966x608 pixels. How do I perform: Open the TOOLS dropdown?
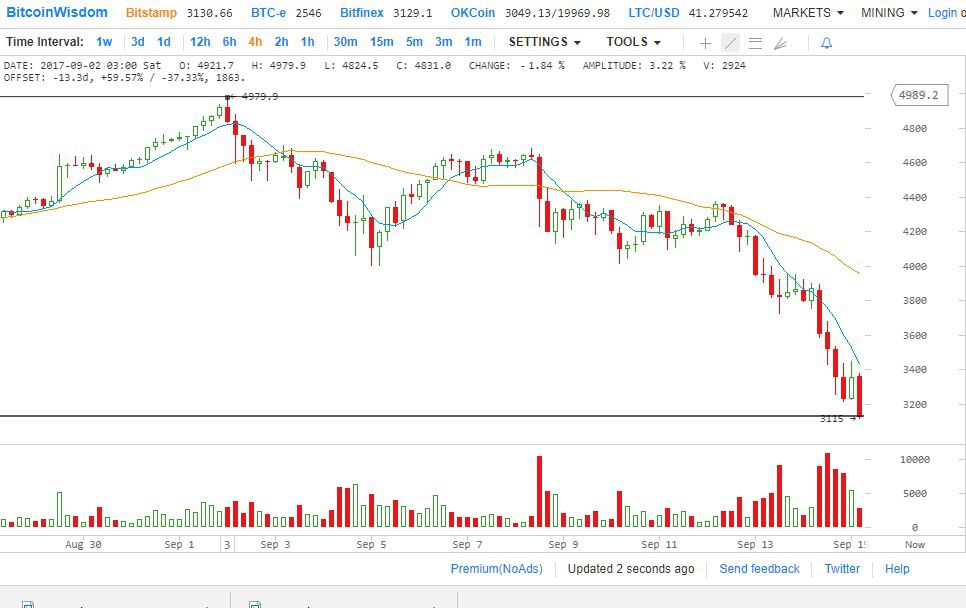[x=633, y=42]
